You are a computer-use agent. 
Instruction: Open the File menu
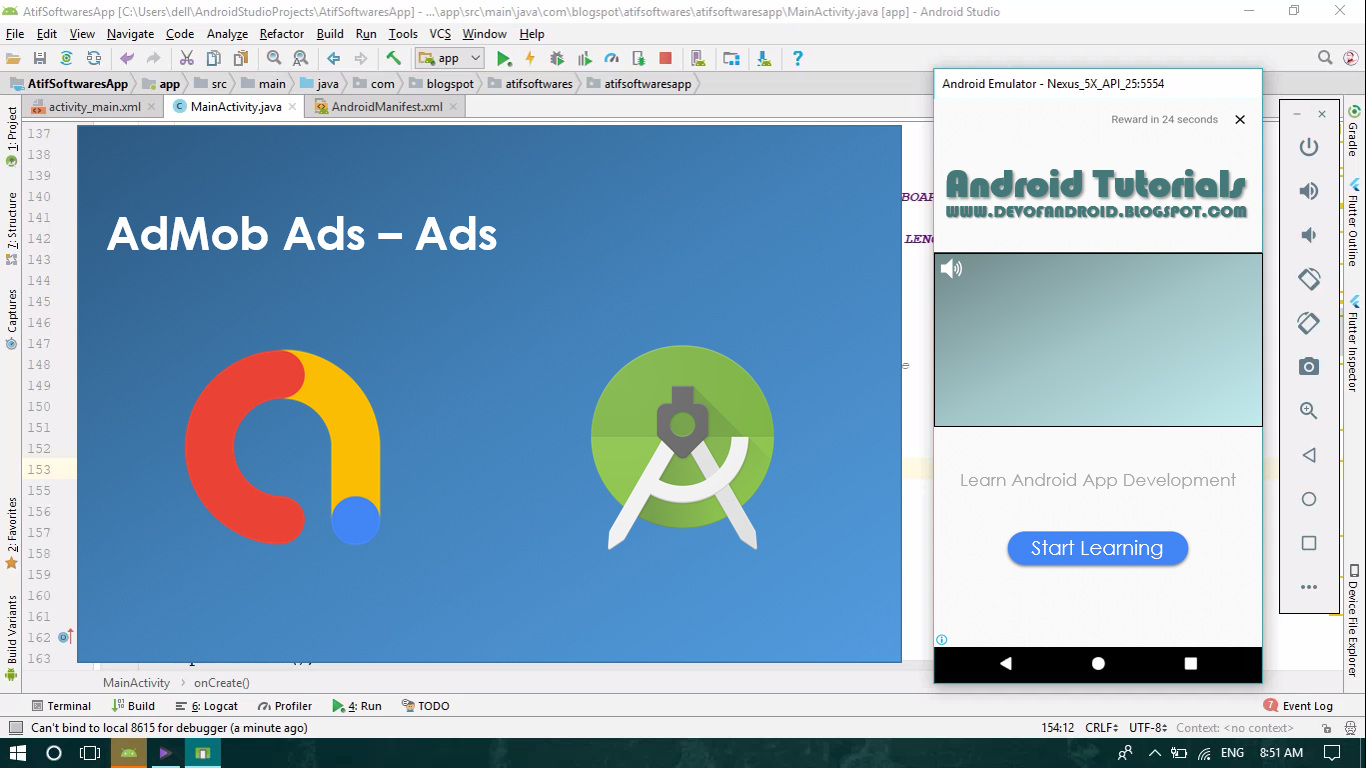click(x=15, y=33)
